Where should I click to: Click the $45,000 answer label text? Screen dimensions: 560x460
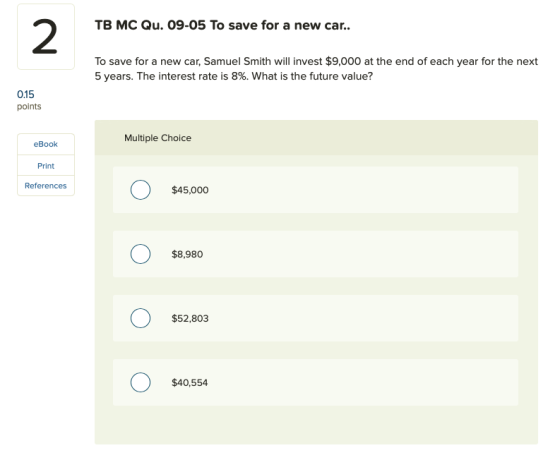pyautogui.click(x=190, y=190)
